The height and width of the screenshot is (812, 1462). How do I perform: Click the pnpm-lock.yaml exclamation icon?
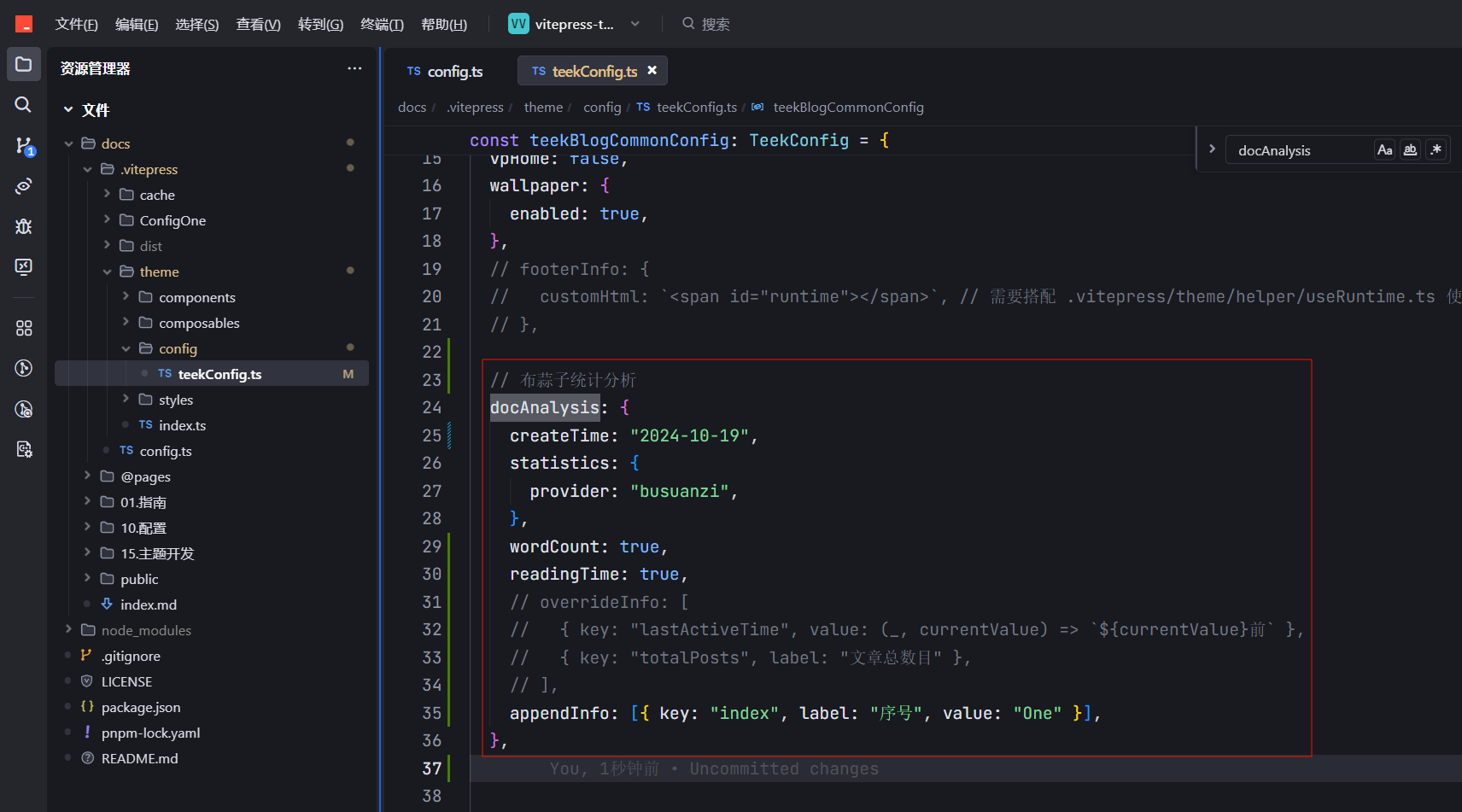coord(86,733)
